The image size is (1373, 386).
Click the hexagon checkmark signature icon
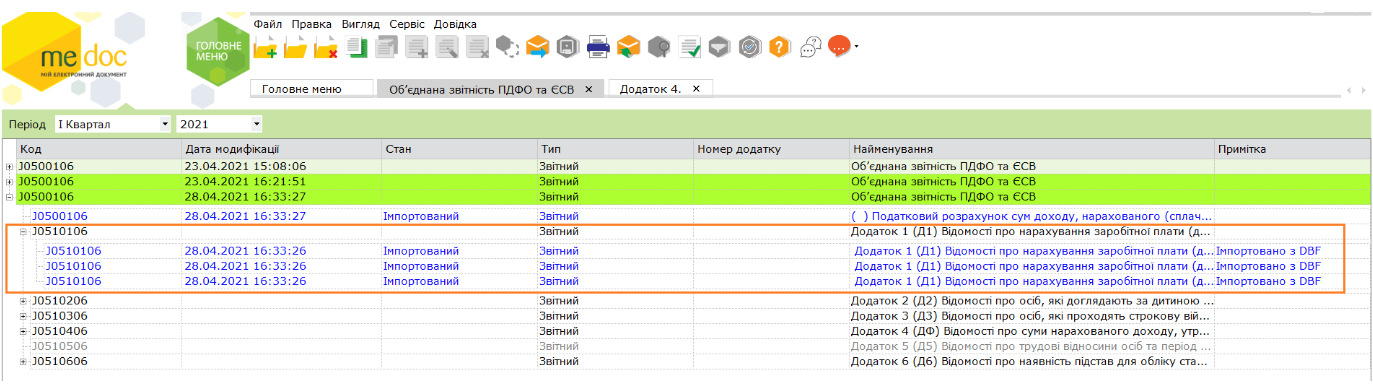pos(750,46)
